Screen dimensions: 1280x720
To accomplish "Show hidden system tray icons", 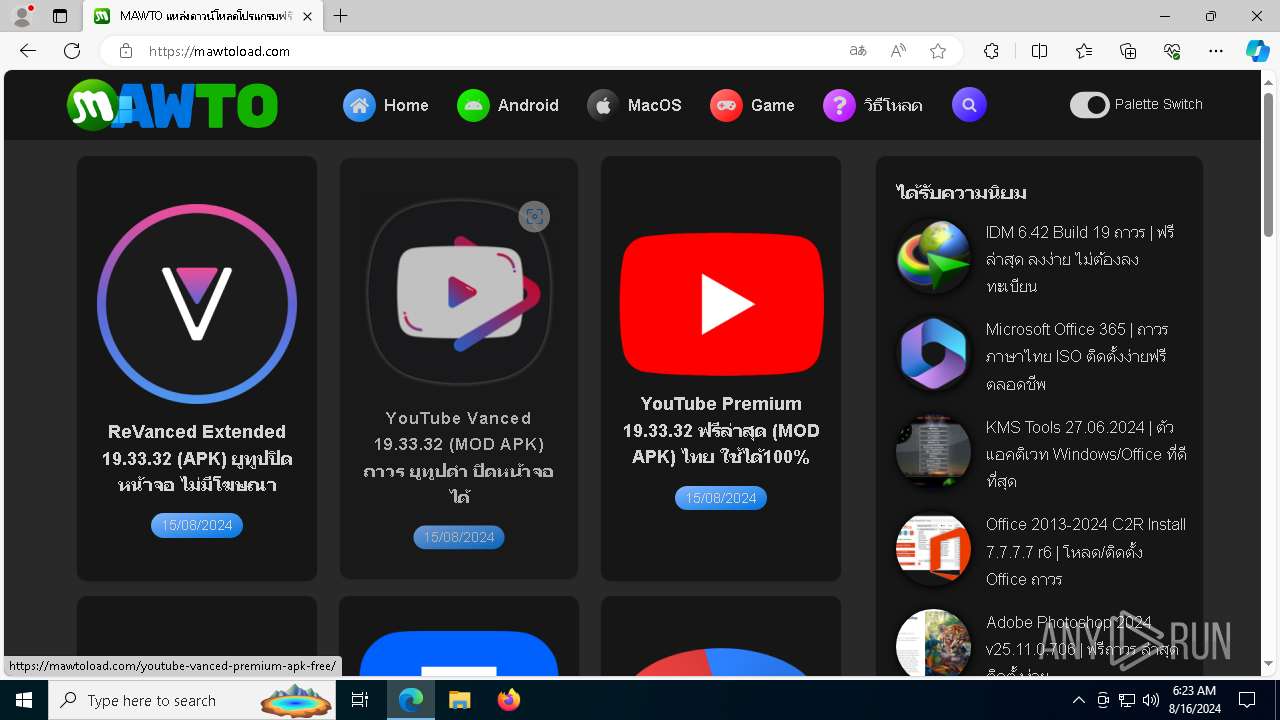I will 1078,700.
